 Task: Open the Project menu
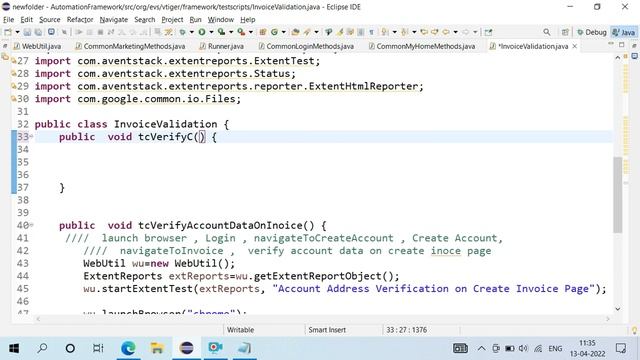[x=172, y=20]
